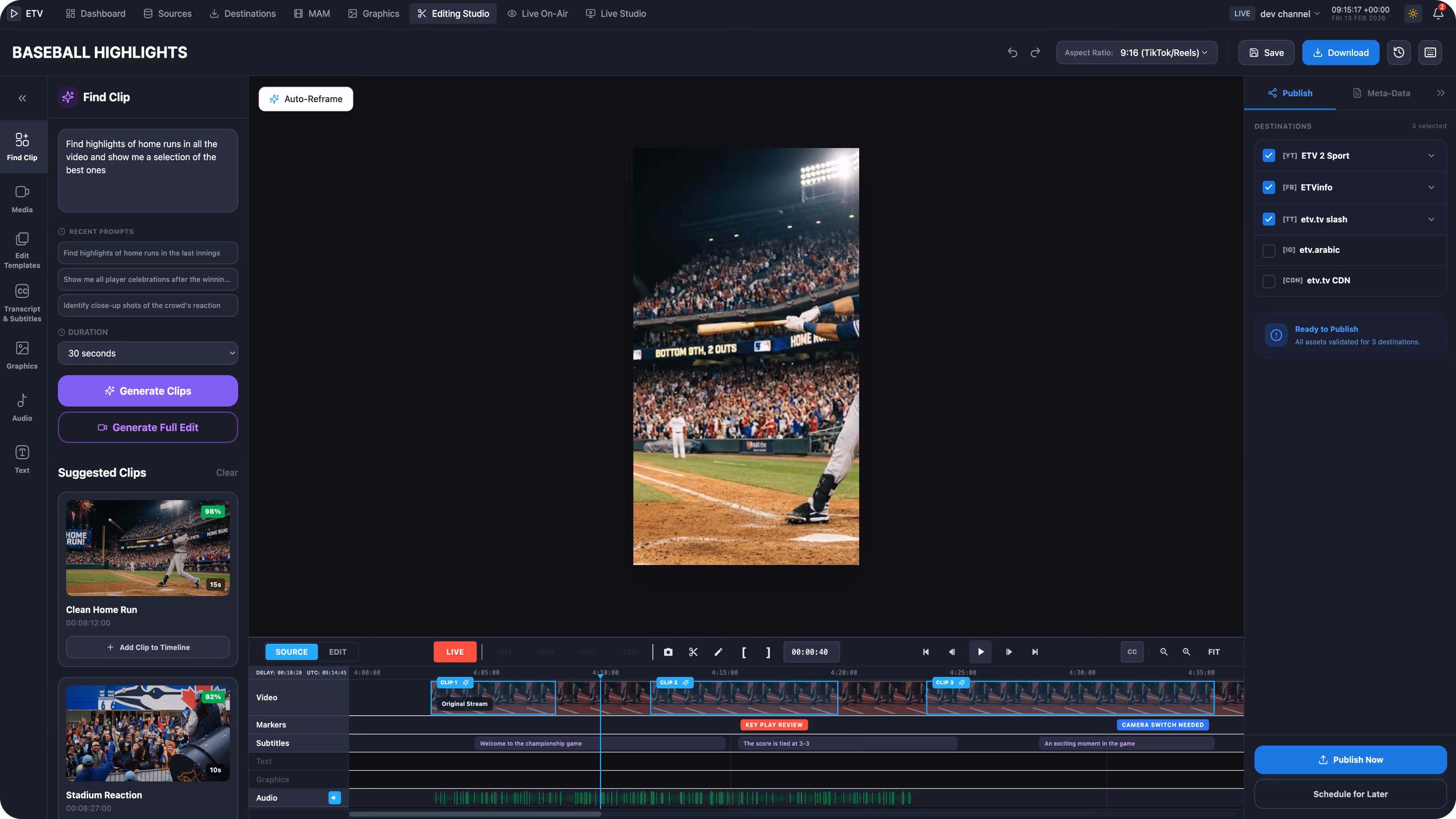Toggle the sun theme icon
Screen dimensions: 1456x819
[1413, 14]
